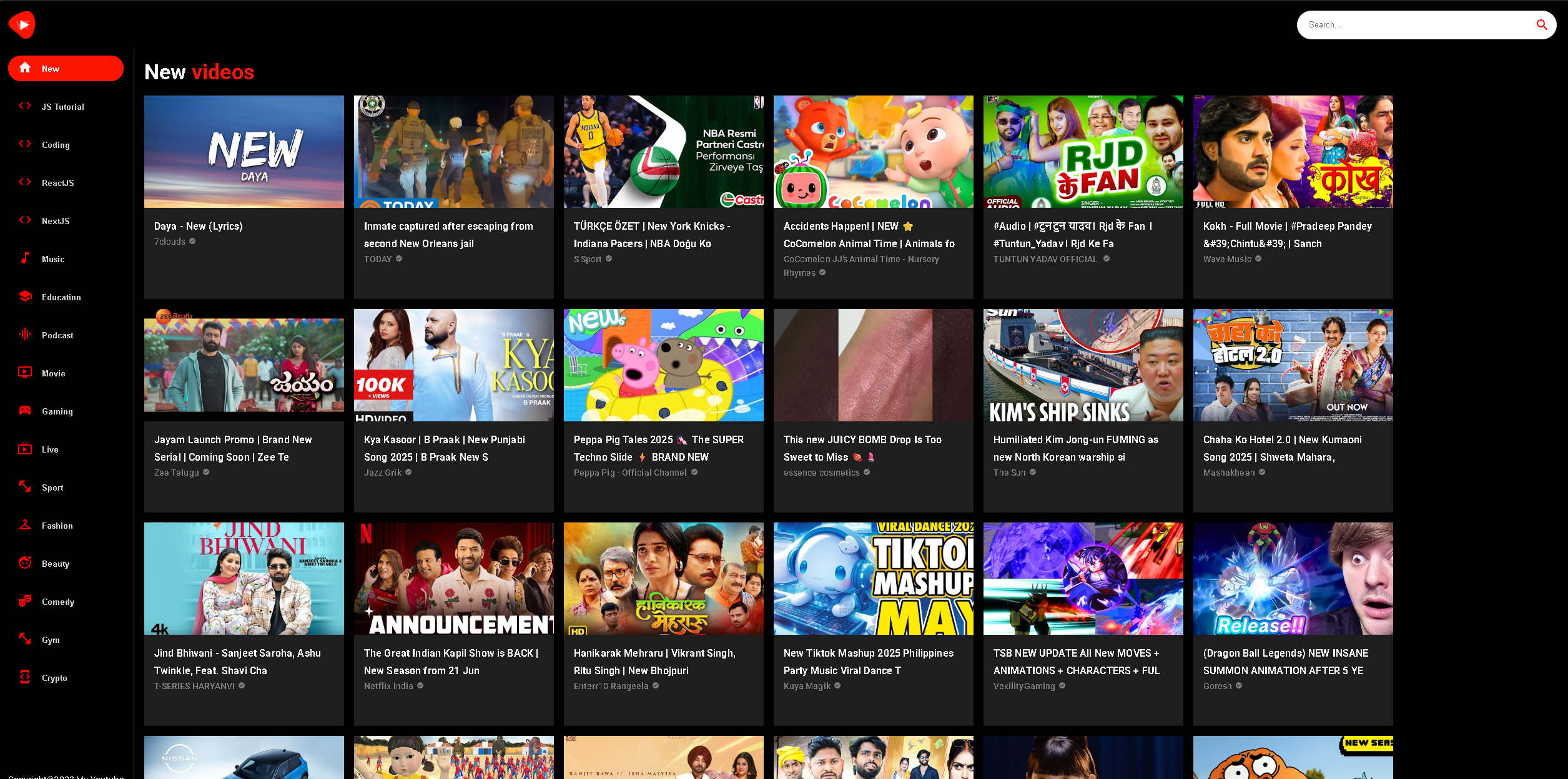The height and width of the screenshot is (779, 1568).
Task: Click inside the Search input field
Action: (1411, 25)
